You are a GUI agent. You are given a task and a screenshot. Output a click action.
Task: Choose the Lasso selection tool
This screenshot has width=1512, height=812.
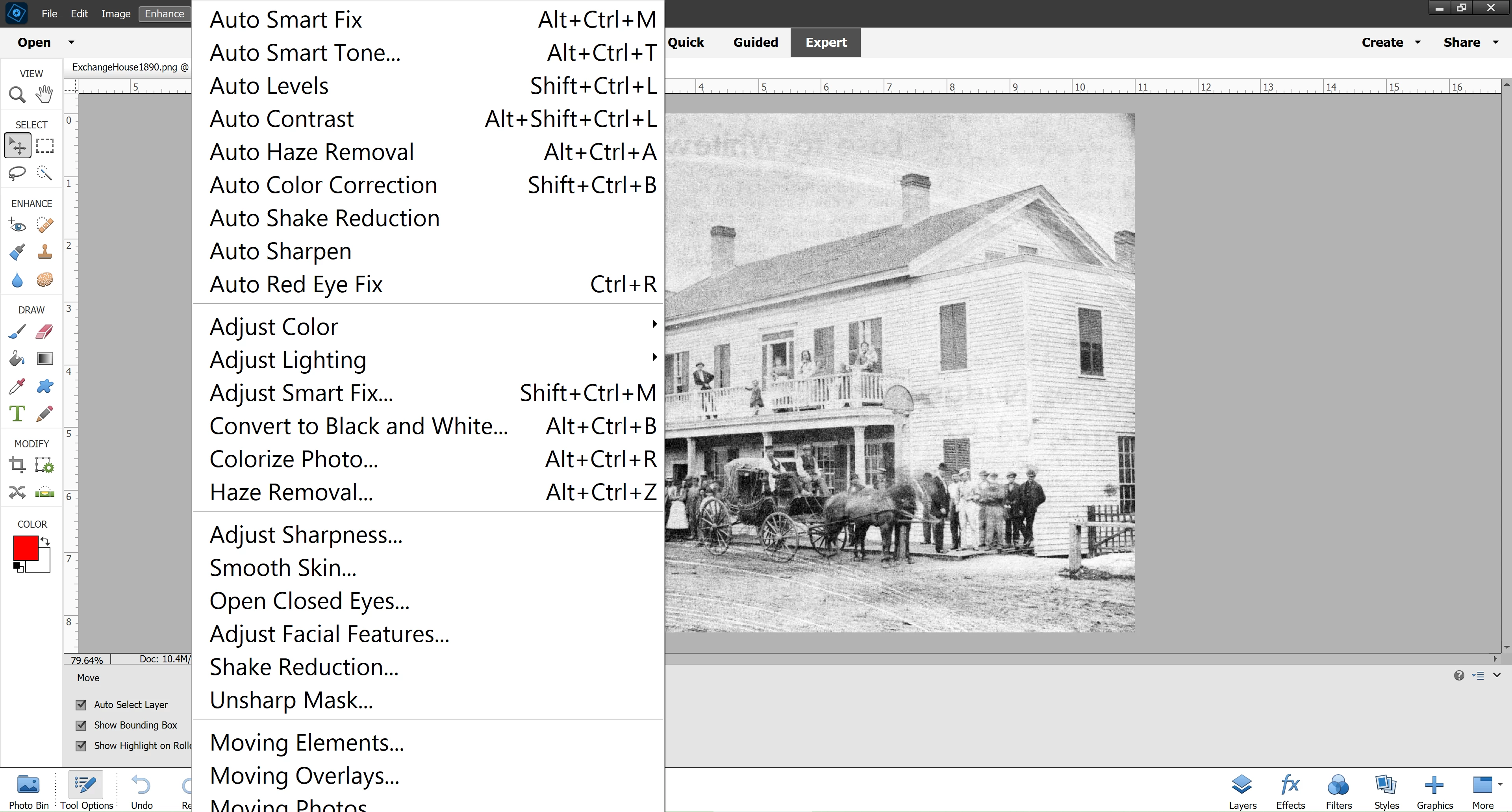pos(17,172)
